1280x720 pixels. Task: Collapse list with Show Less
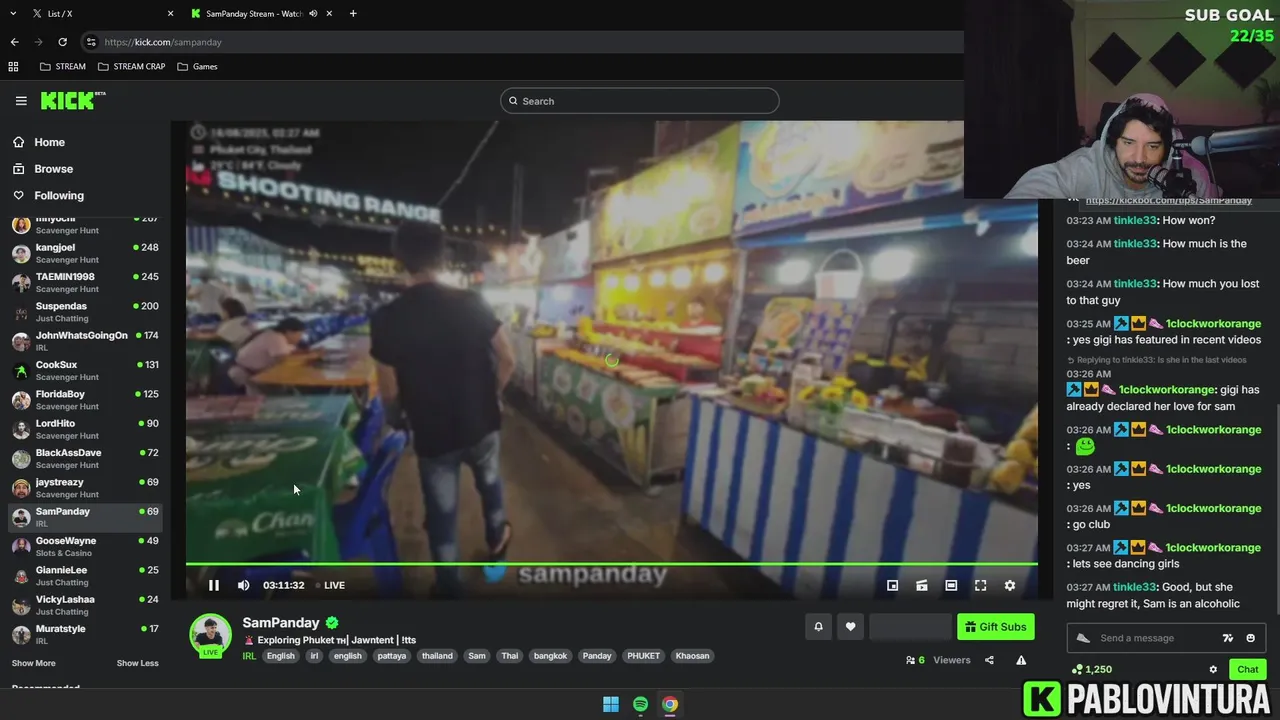point(137,663)
